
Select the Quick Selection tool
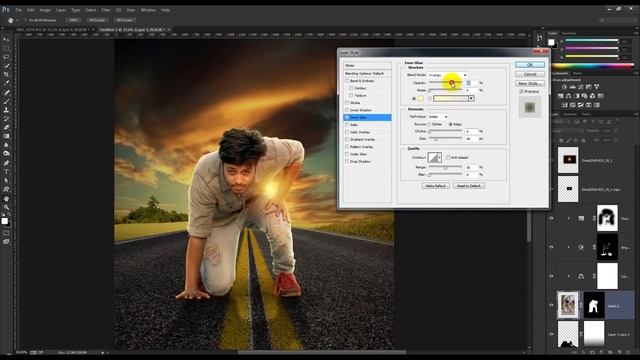[6, 65]
